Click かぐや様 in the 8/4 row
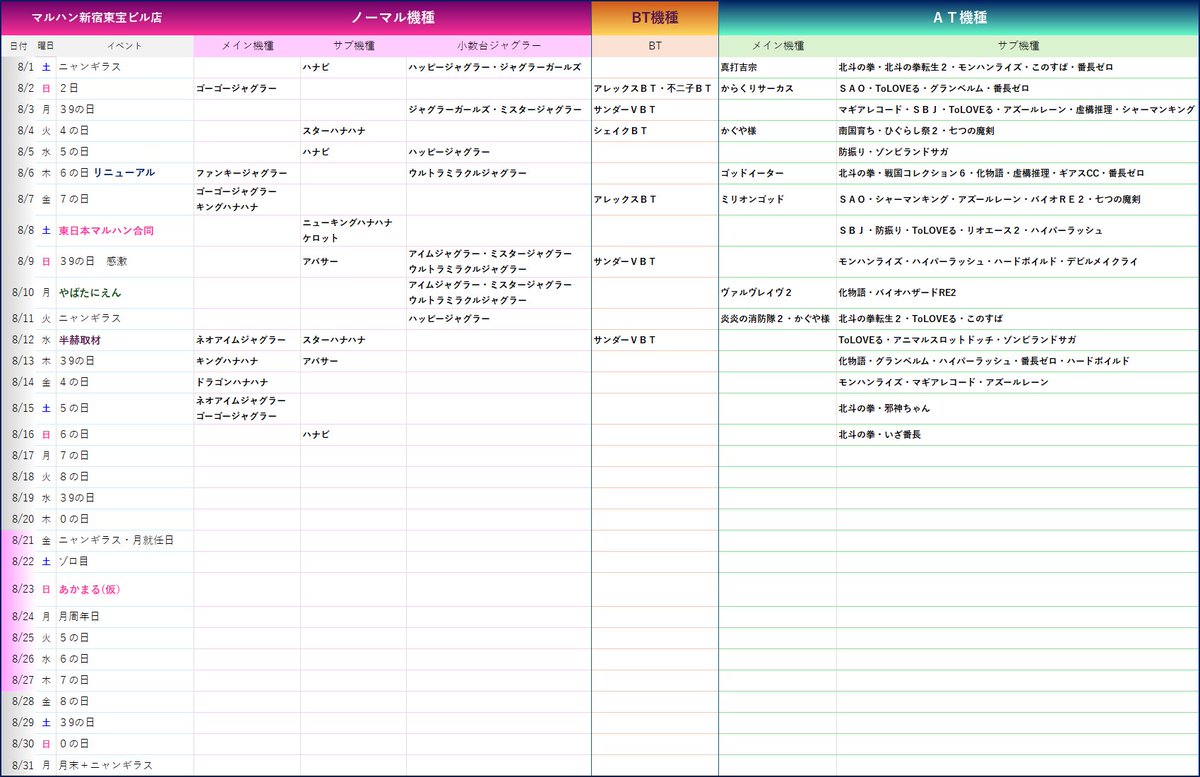 point(738,130)
